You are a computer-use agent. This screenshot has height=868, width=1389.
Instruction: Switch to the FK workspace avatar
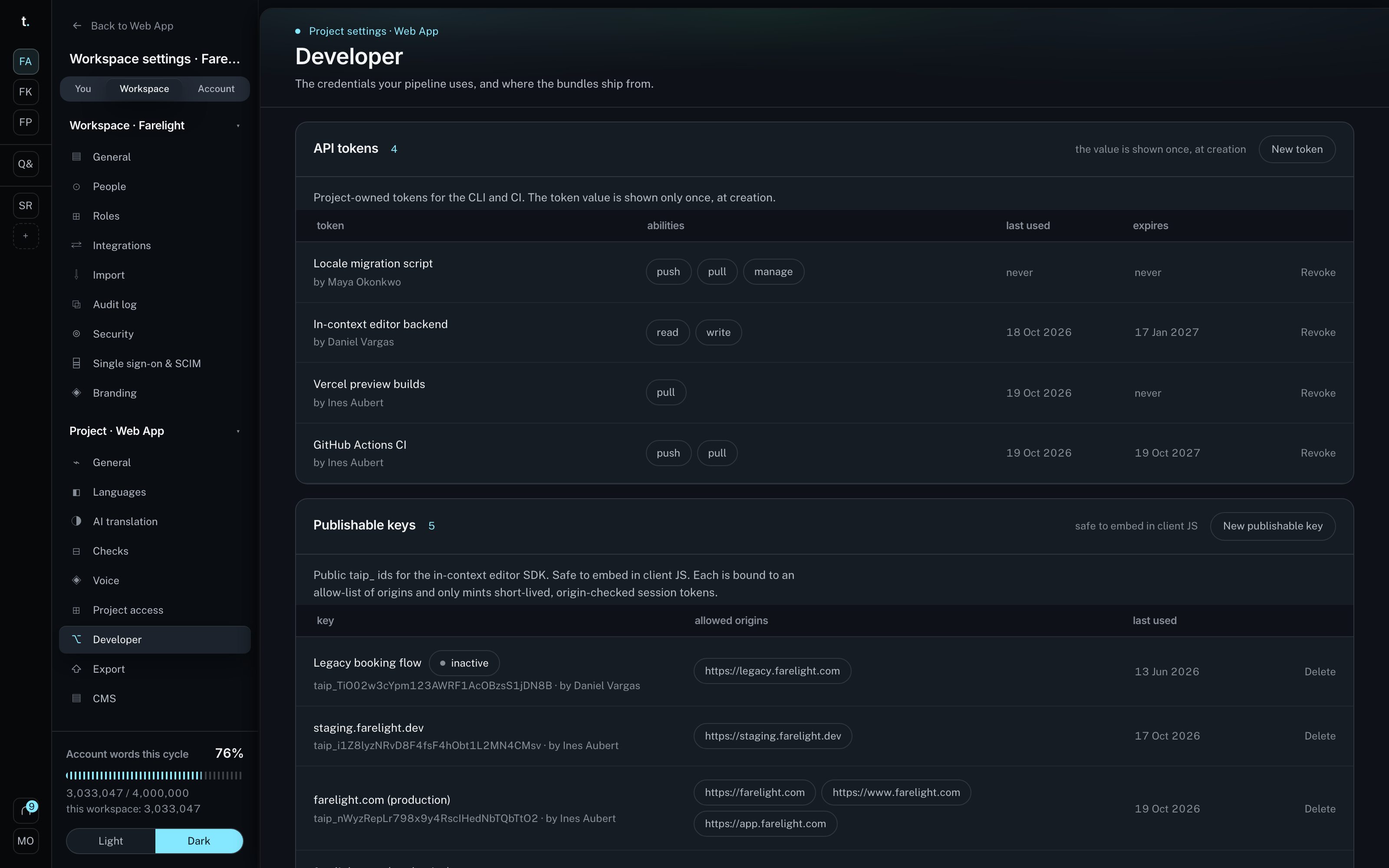coord(26,92)
